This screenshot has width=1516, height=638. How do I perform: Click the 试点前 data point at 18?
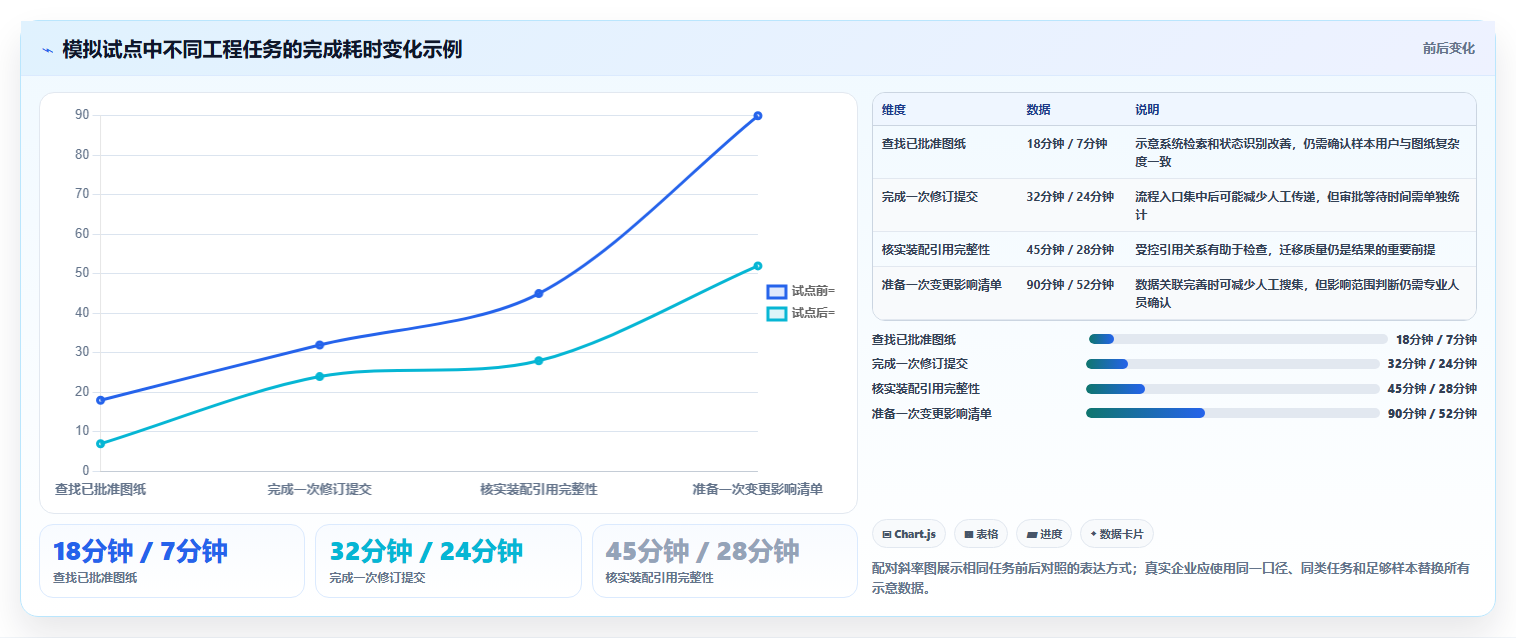[x=101, y=400]
